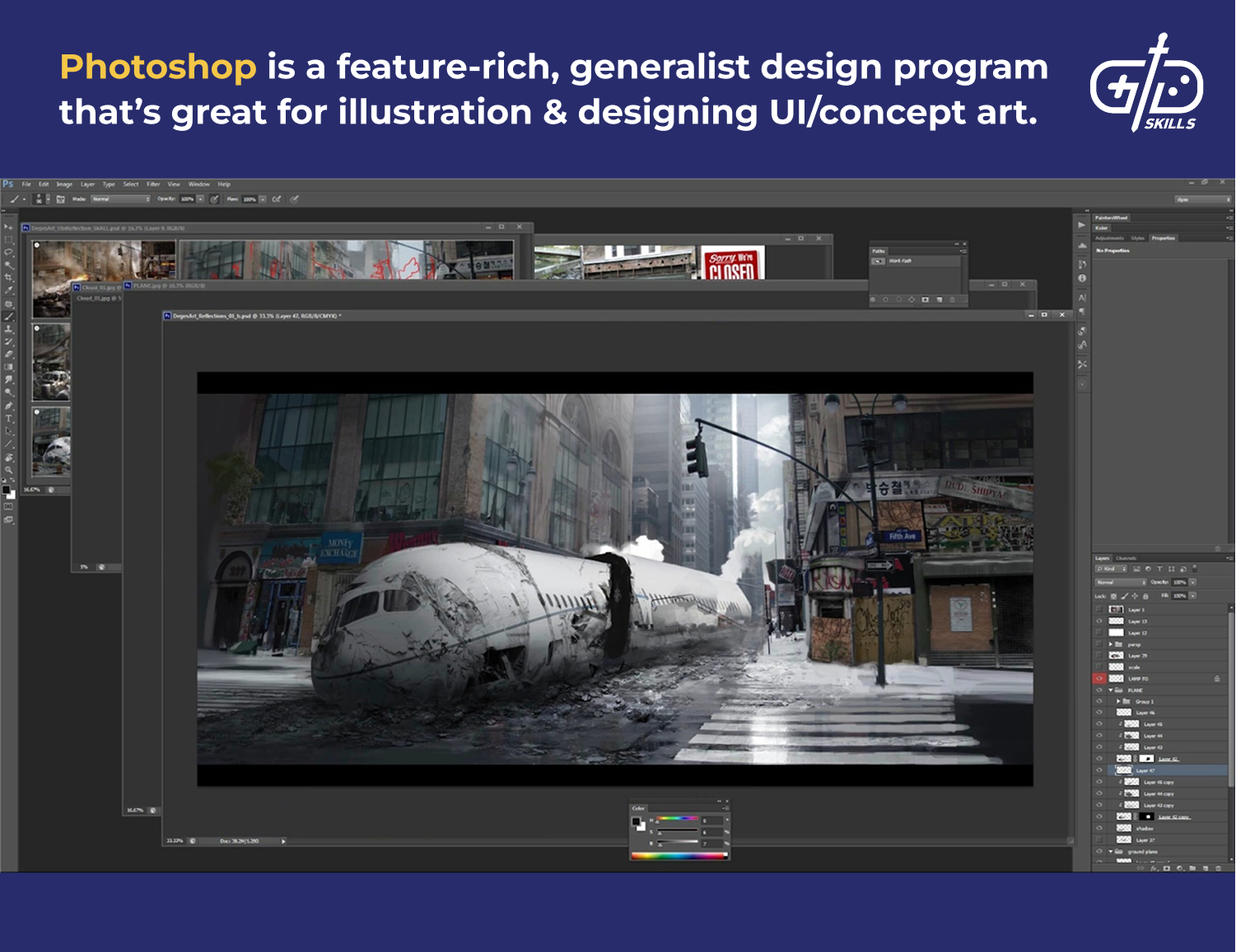Expand the Group 1 folder

pyautogui.click(x=1118, y=701)
